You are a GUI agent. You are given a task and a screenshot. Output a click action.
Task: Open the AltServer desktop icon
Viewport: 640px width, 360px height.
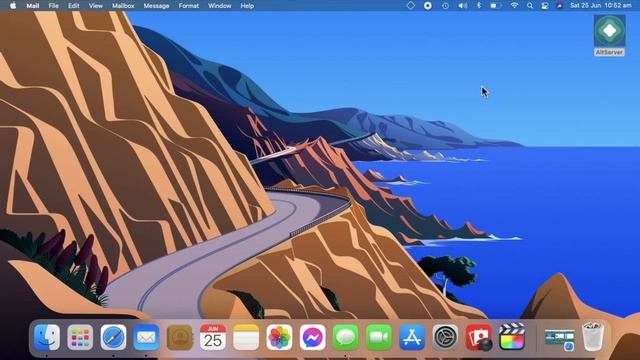tap(609, 36)
